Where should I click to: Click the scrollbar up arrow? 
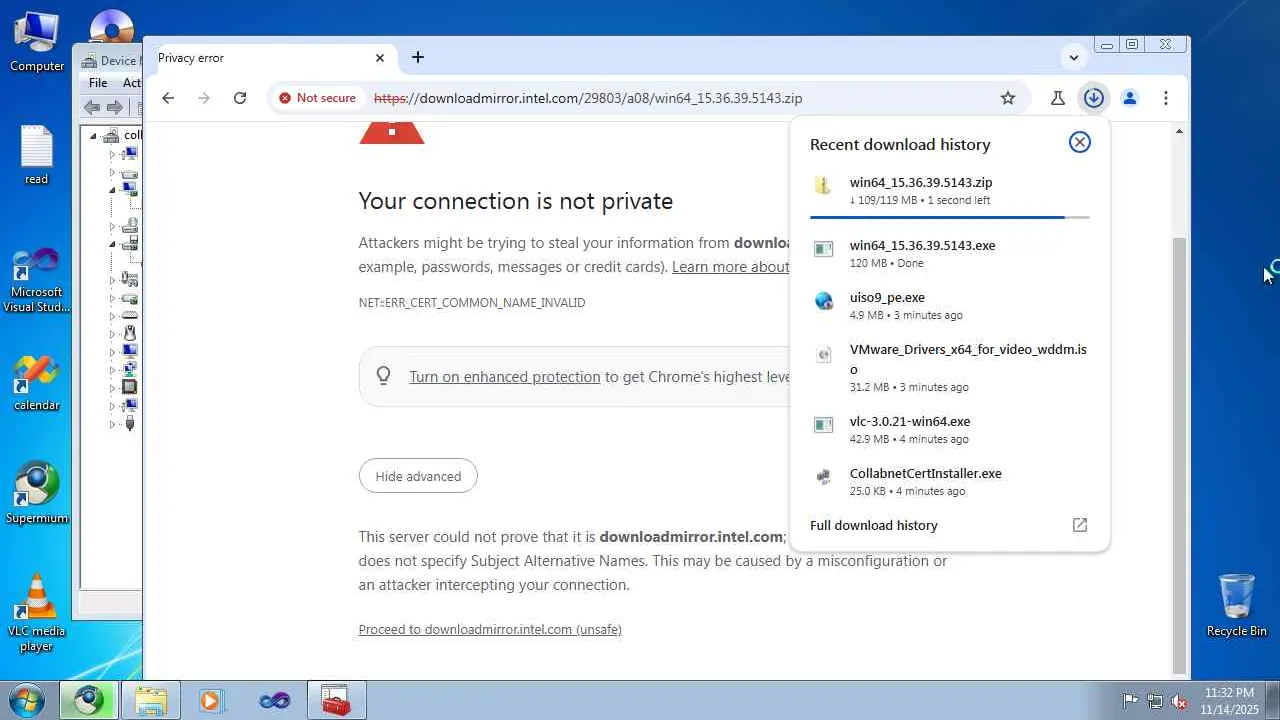point(1179,131)
